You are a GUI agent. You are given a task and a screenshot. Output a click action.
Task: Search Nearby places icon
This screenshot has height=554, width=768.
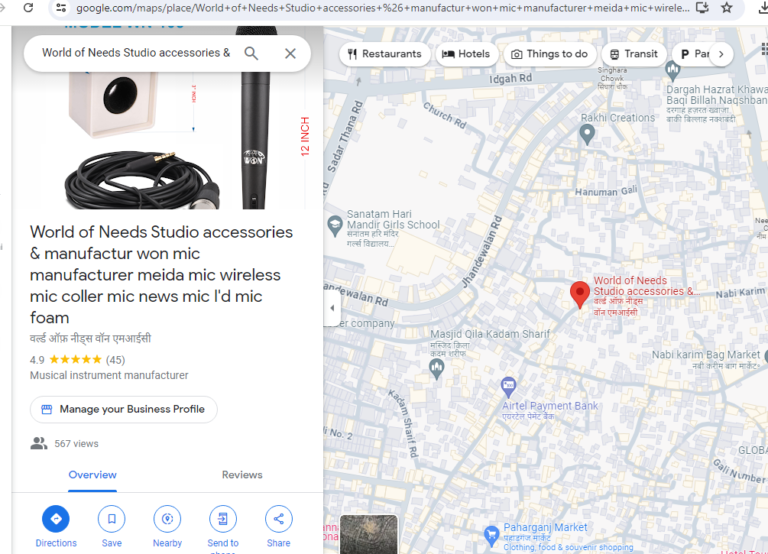coord(167,519)
